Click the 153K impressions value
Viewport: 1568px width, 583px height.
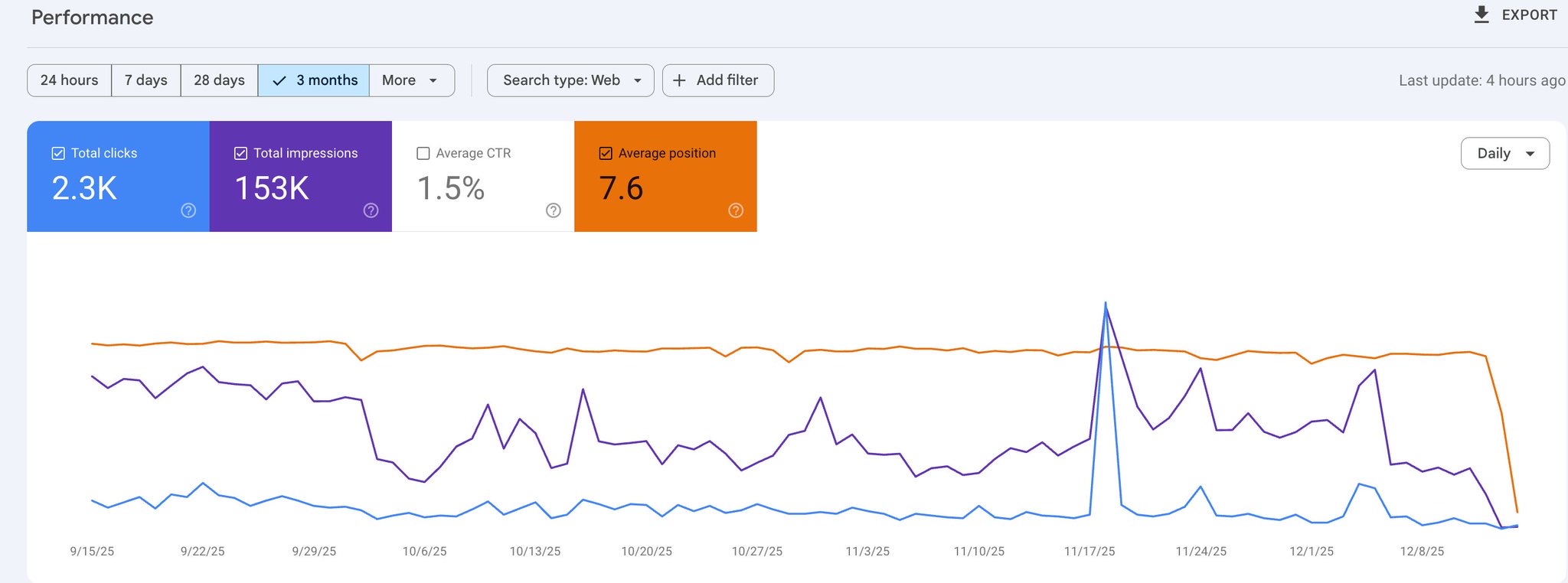point(272,188)
